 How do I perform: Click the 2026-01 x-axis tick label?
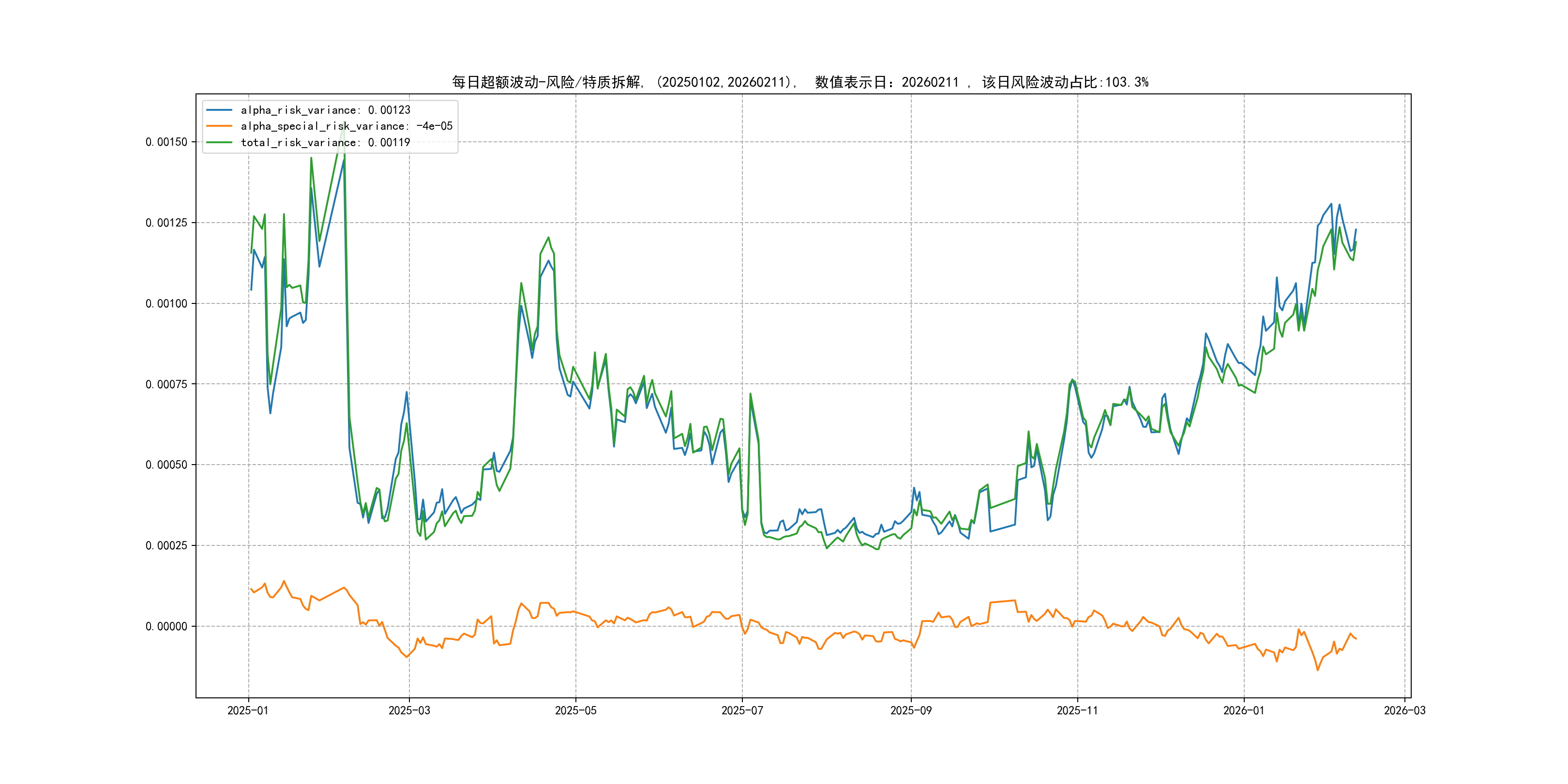[x=1244, y=710]
